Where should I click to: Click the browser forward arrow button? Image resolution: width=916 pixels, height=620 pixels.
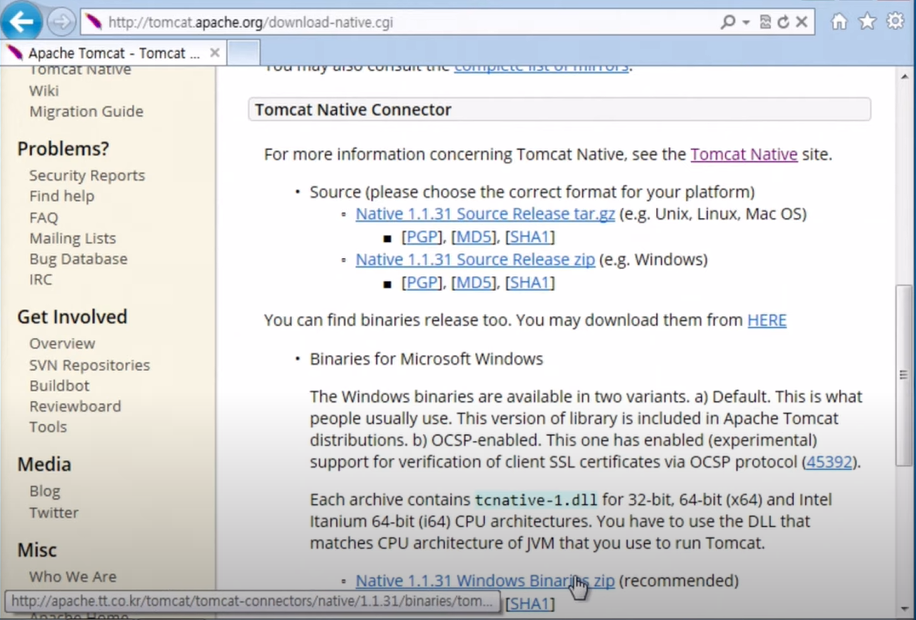click(61, 23)
